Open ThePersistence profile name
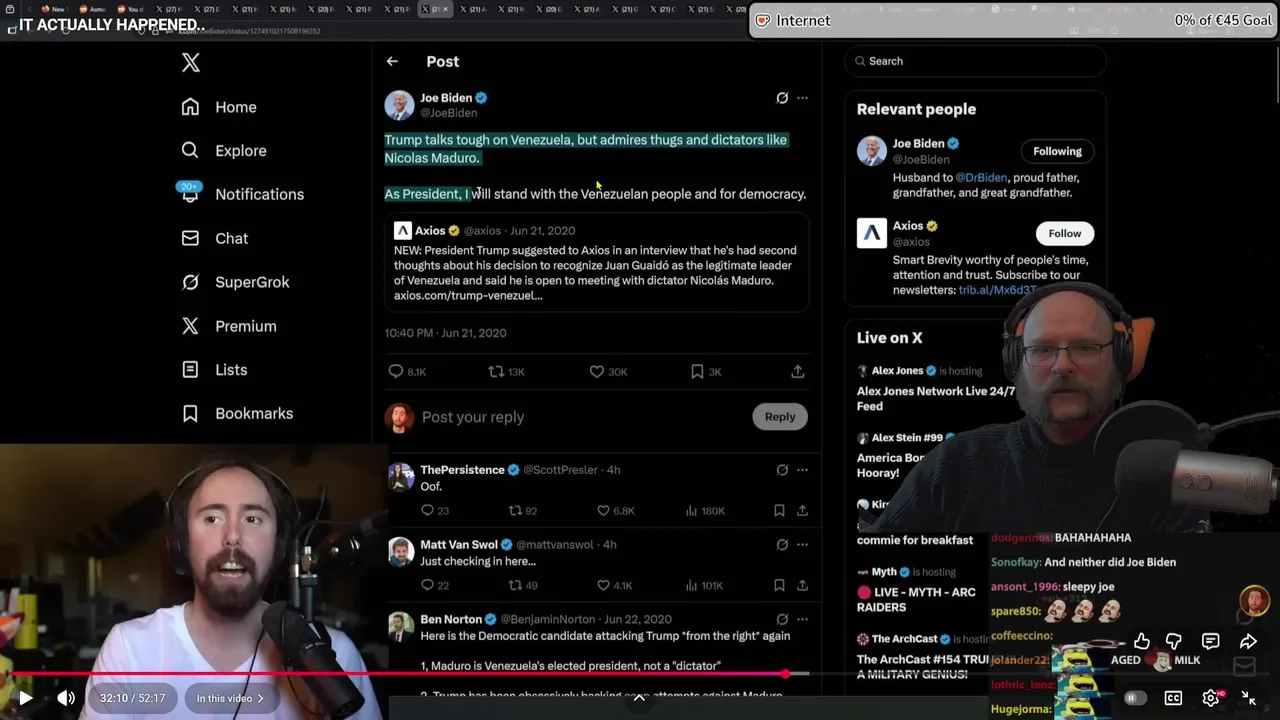 [x=462, y=470]
